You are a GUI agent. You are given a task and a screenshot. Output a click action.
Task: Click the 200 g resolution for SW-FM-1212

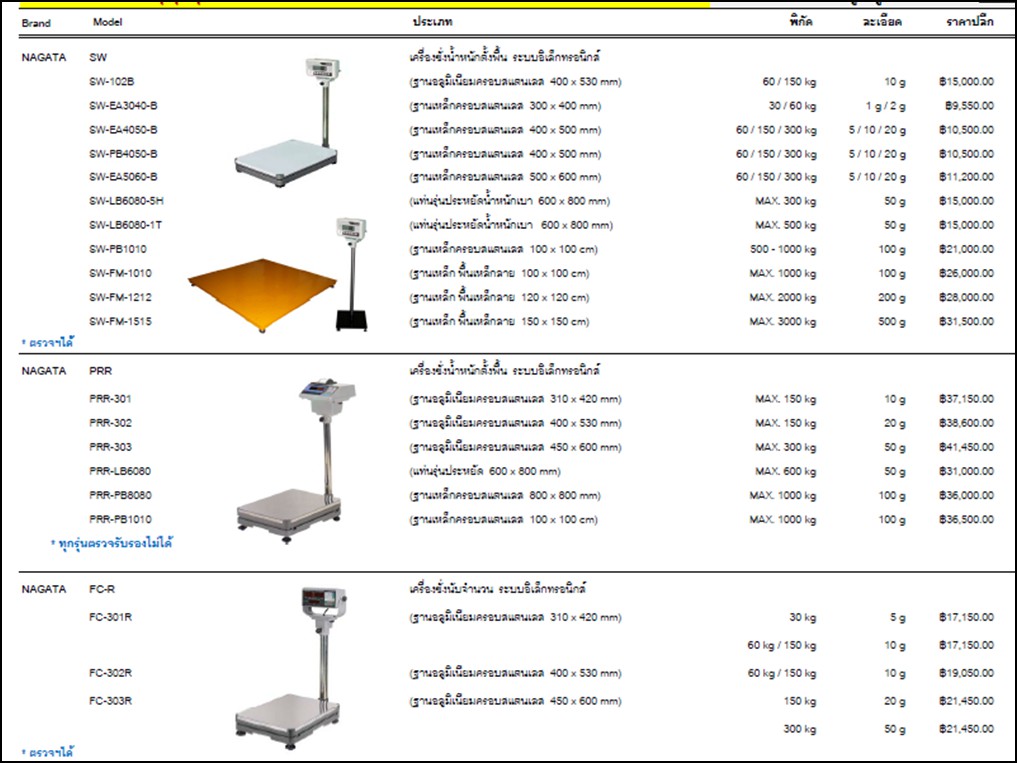pyautogui.click(x=892, y=297)
